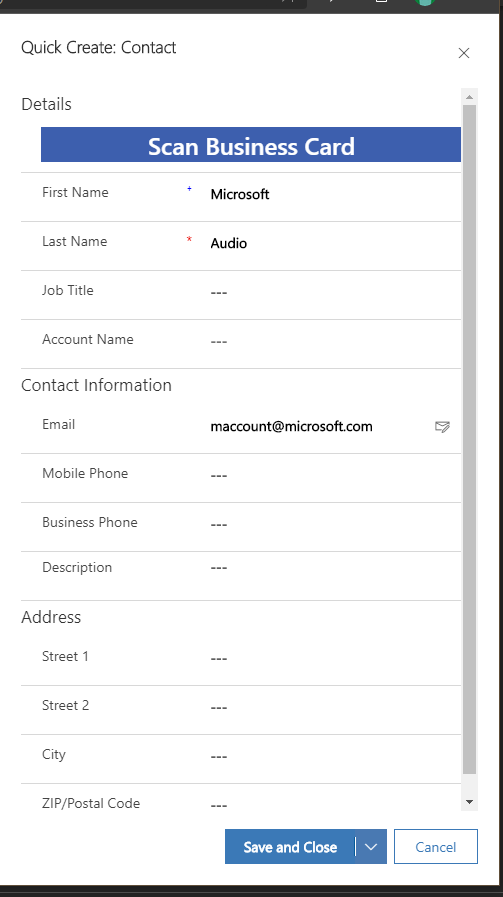Click the Description field
This screenshot has width=503, height=897.
pos(334,567)
